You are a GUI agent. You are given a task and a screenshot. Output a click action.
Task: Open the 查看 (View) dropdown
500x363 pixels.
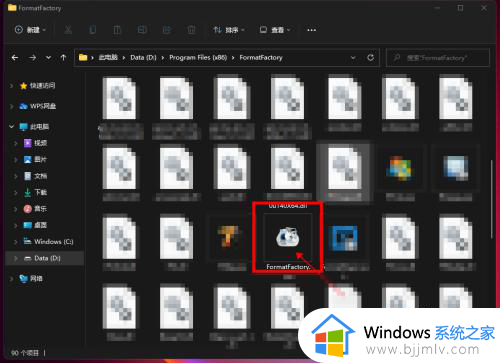(275, 30)
